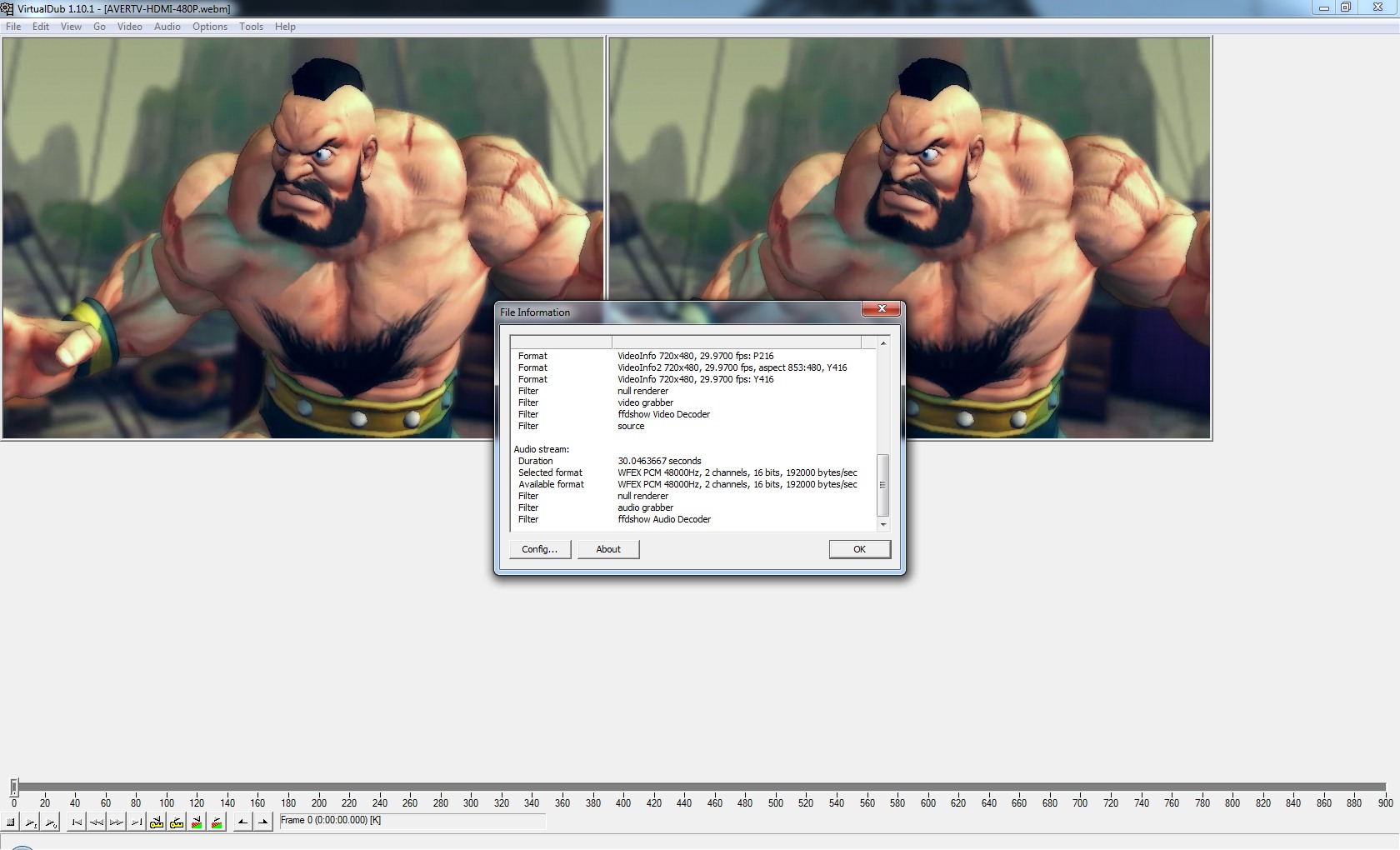Screen dimensions: 1400x850
Task: Close the File Information dialog
Action: click(881, 309)
